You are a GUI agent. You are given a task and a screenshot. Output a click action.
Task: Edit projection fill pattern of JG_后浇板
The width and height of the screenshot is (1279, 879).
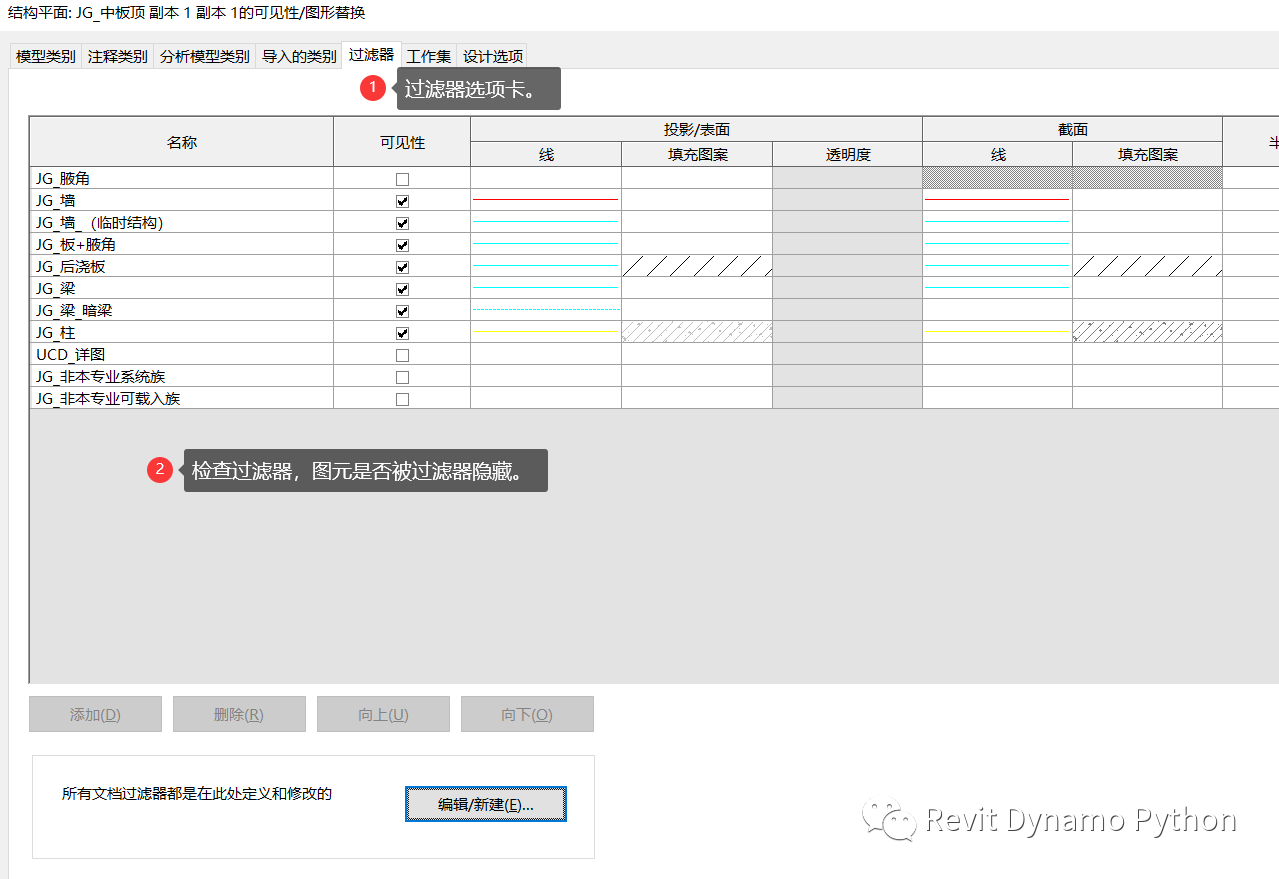tap(697, 266)
